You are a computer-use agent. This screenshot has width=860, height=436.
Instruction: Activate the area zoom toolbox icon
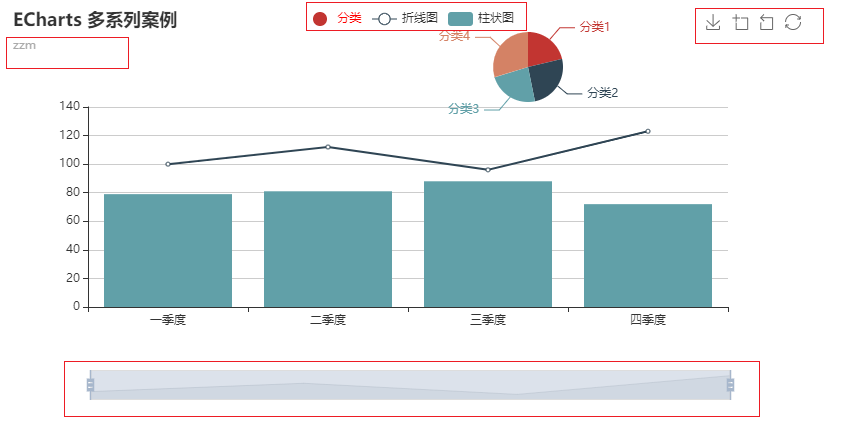pyautogui.click(x=740, y=22)
